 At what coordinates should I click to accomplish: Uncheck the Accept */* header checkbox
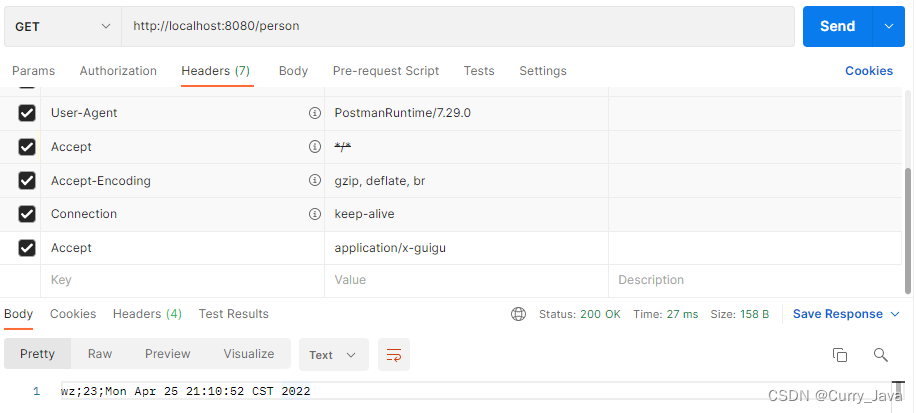[x=27, y=147]
